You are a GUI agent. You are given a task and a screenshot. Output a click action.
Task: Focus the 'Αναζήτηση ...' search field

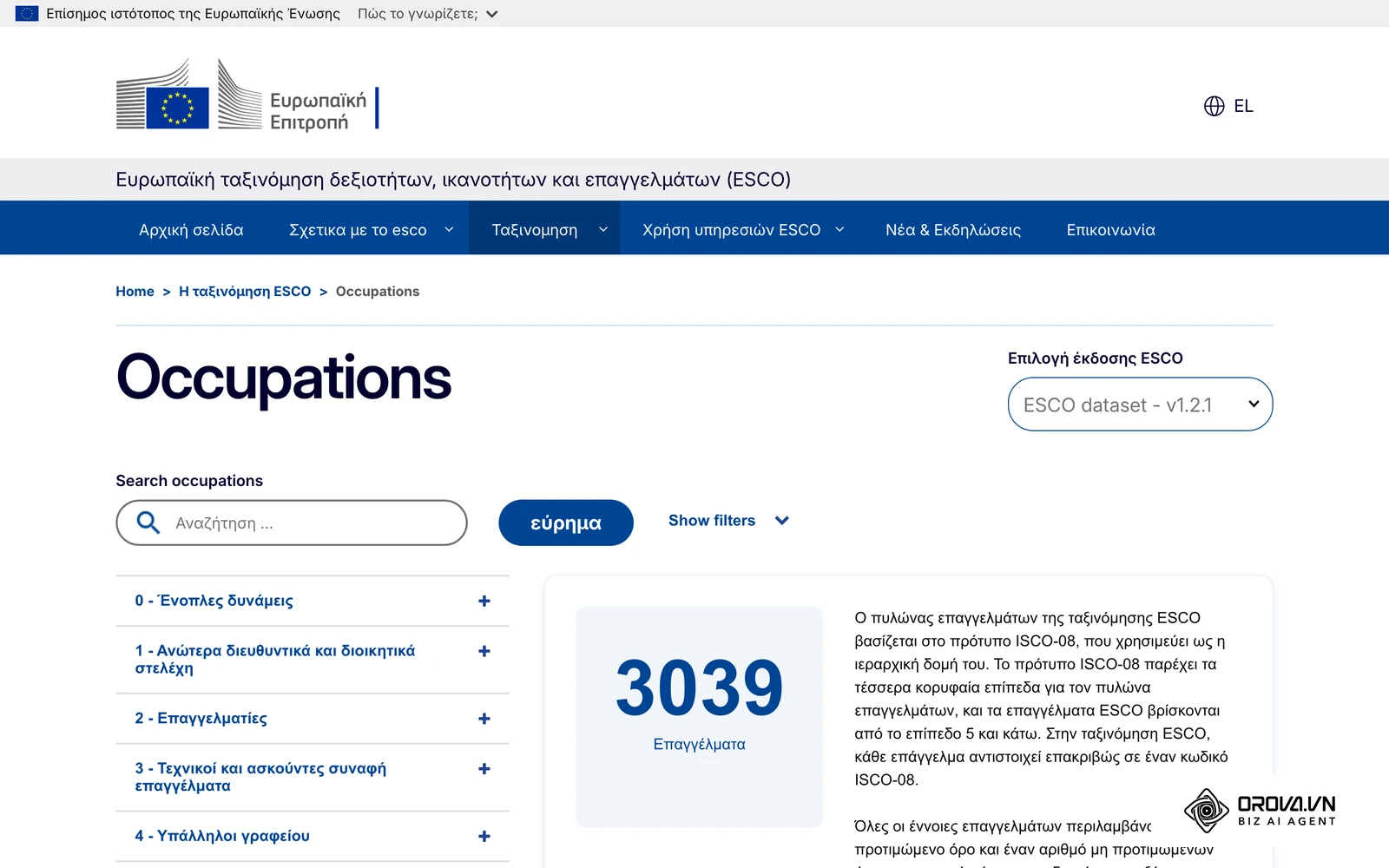pyautogui.click(x=292, y=523)
